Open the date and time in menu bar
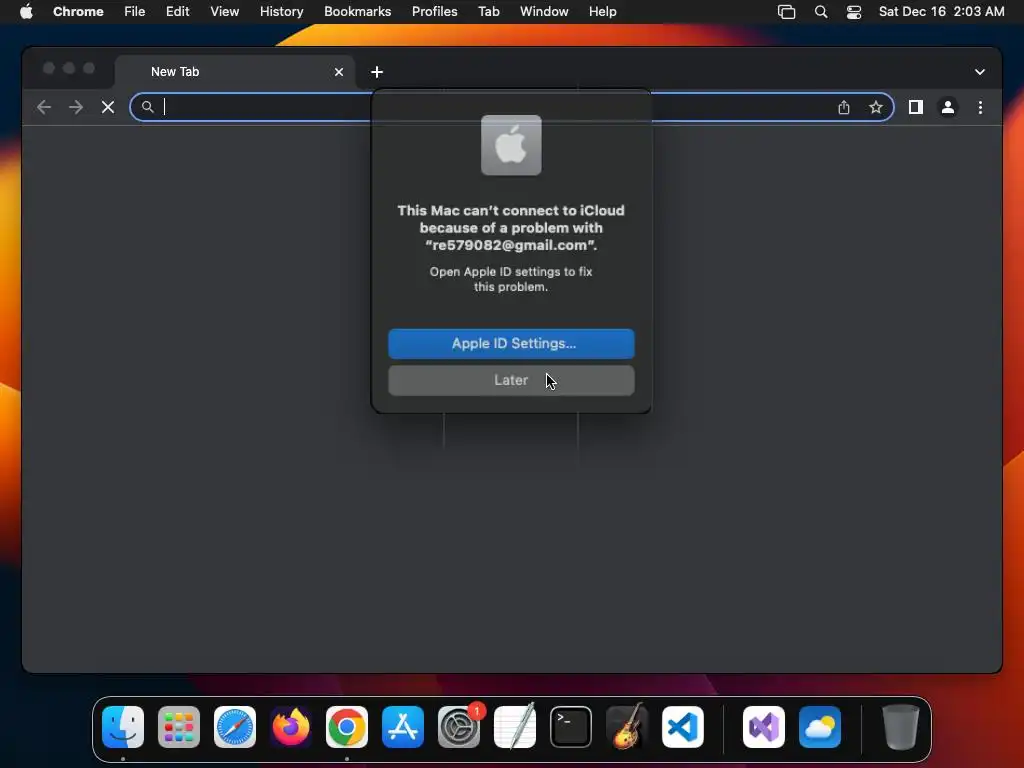The width and height of the screenshot is (1024, 768). pos(941,12)
